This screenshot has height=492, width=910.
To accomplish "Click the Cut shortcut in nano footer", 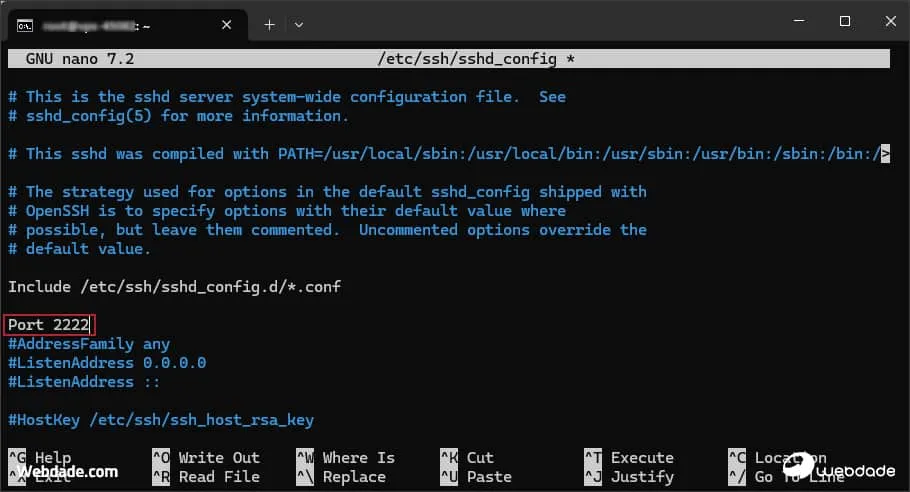I will point(480,458).
